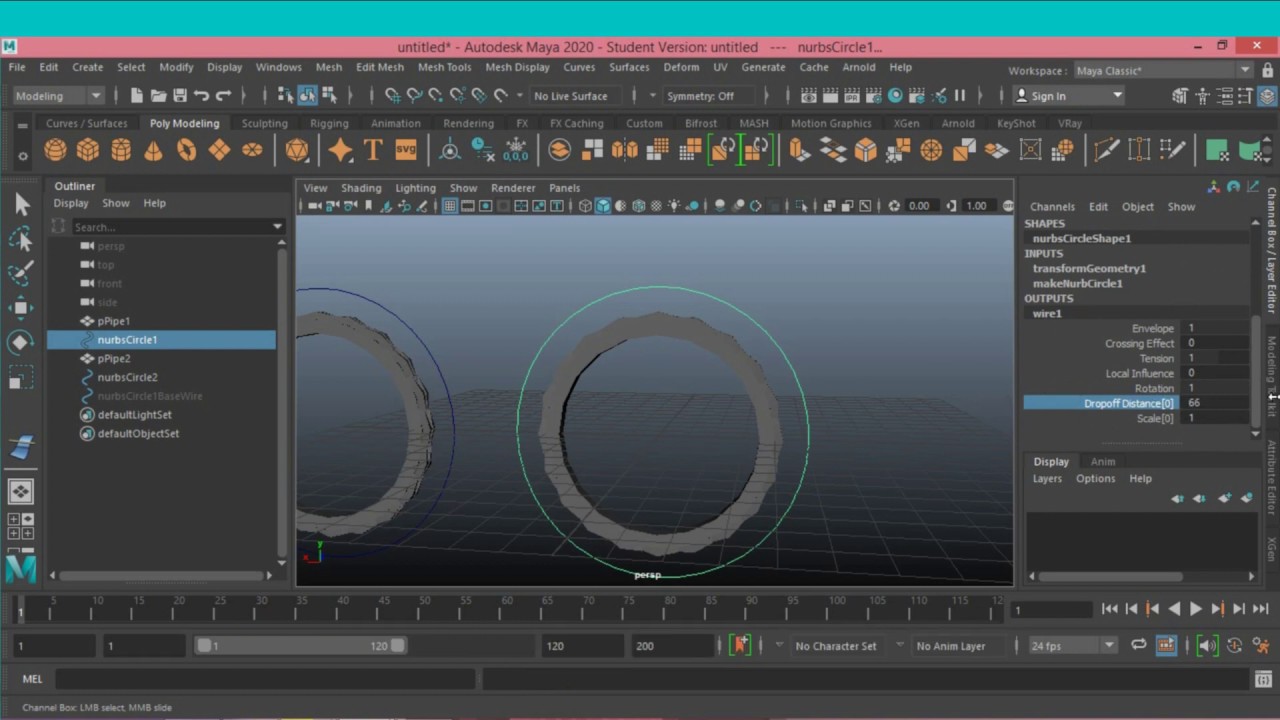Viewport: 1280px width, 720px height.
Task: Select the arrow Select tool in toolbox
Action: point(22,204)
